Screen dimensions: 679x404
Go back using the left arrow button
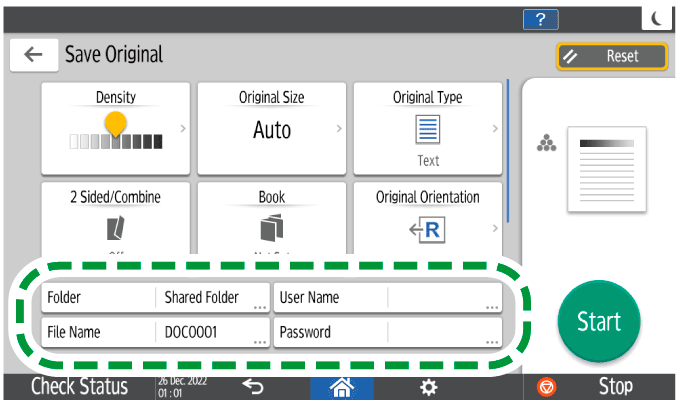[34, 55]
